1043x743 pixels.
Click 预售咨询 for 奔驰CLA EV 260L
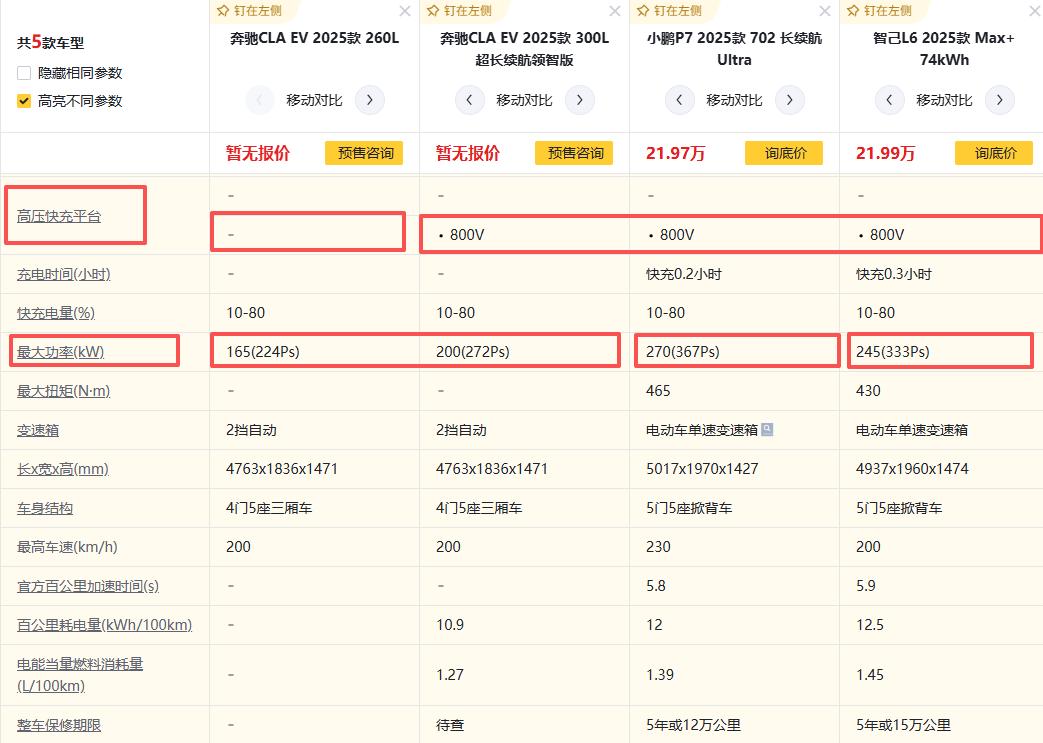[x=364, y=153]
